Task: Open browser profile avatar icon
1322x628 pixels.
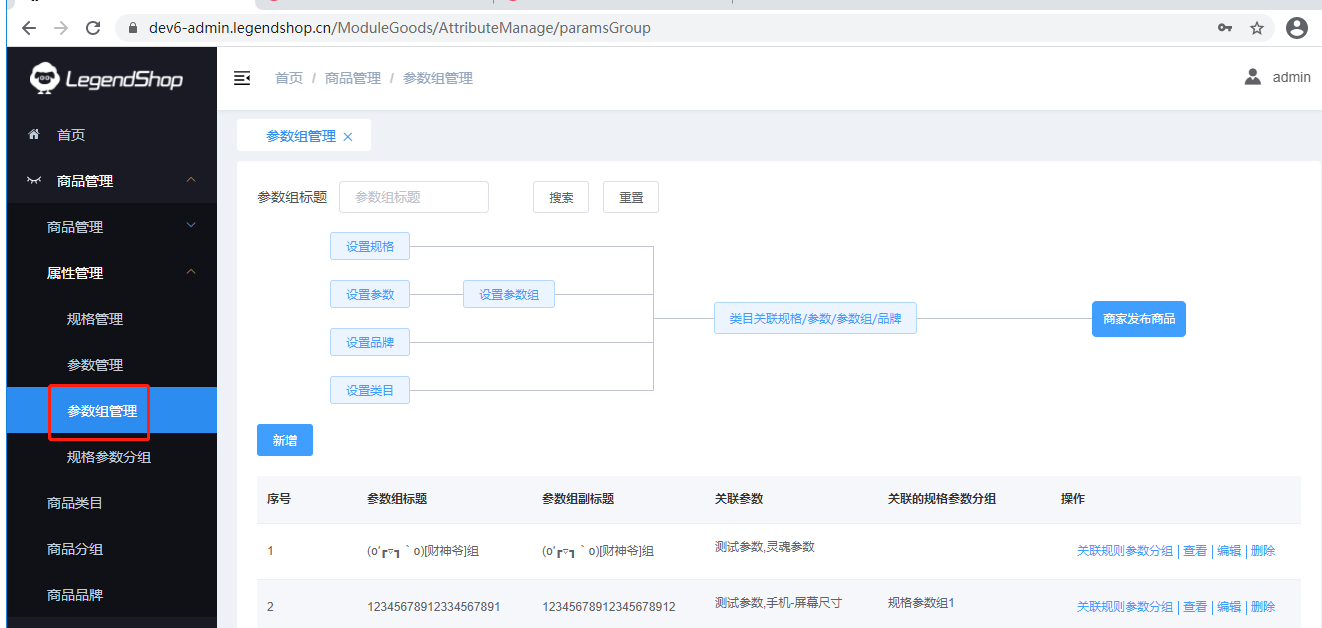Action: (x=1296, y=28)
